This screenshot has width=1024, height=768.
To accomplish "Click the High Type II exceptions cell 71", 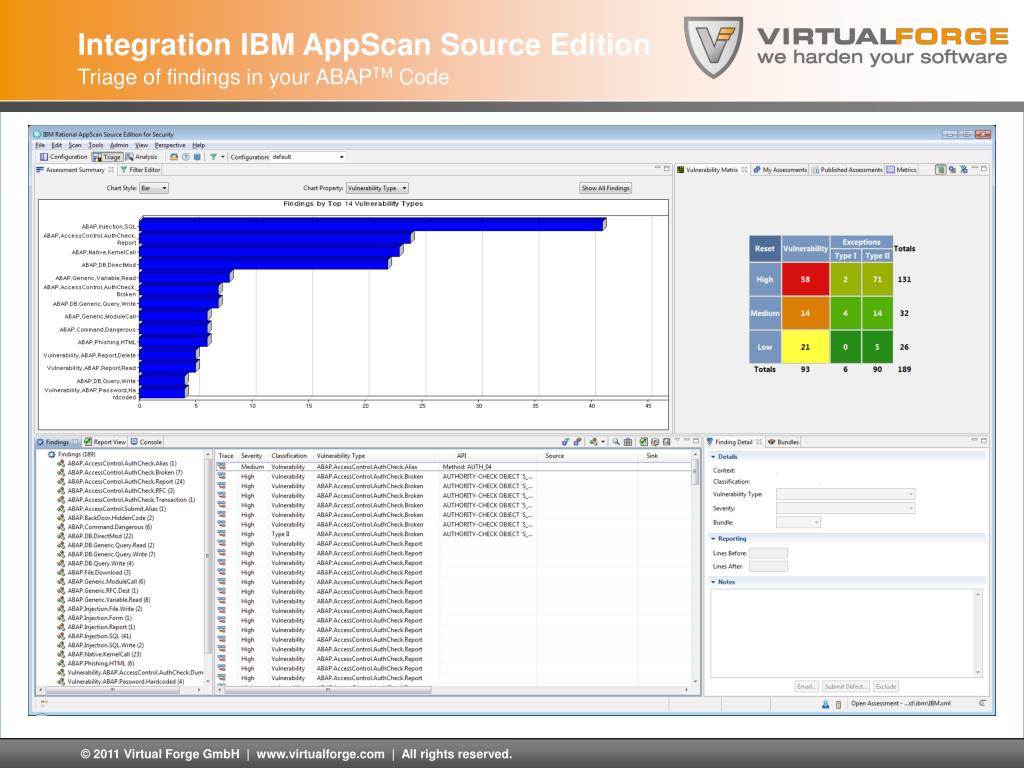I will tap(877, 280).
